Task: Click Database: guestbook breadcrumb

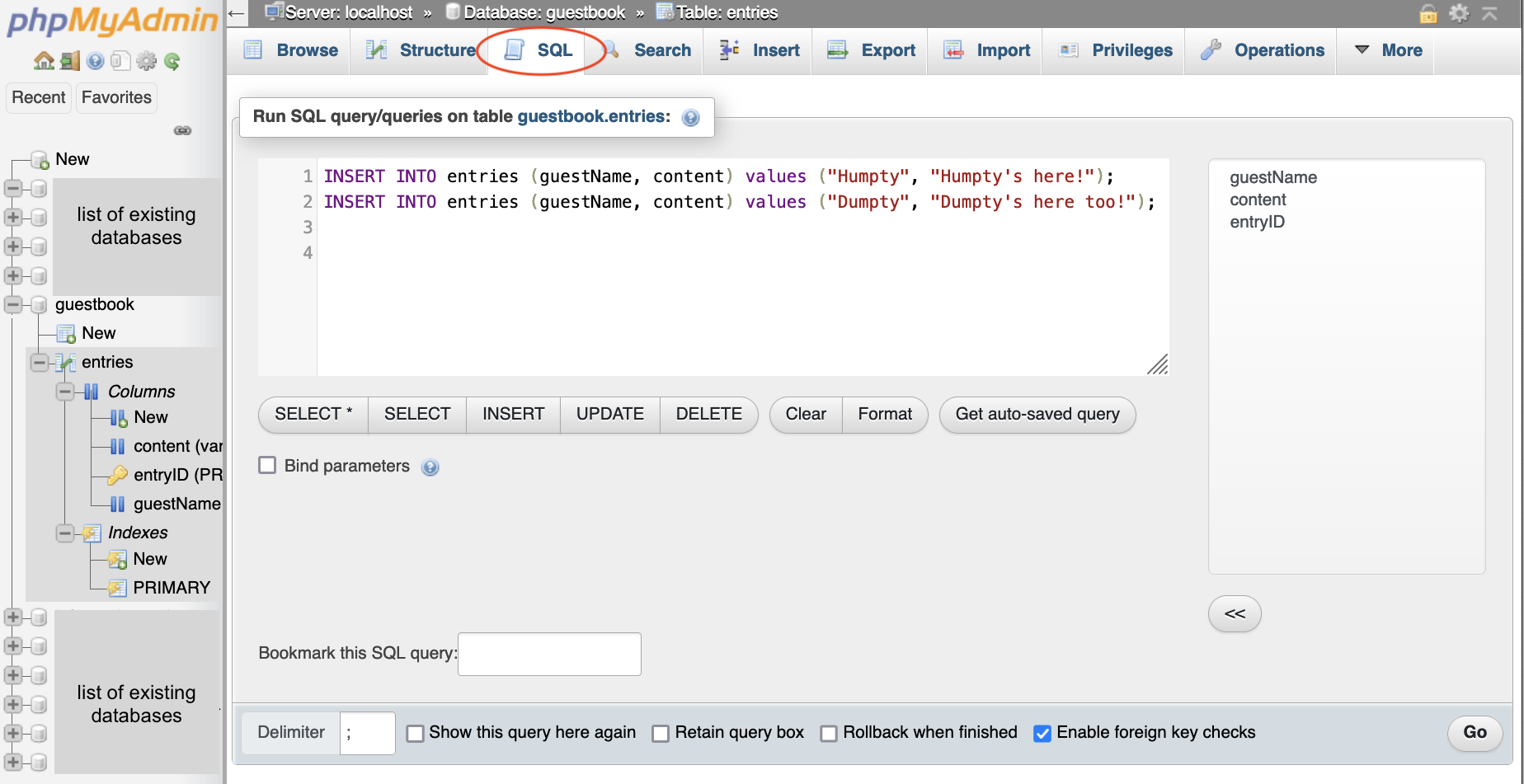Action: 544,13
